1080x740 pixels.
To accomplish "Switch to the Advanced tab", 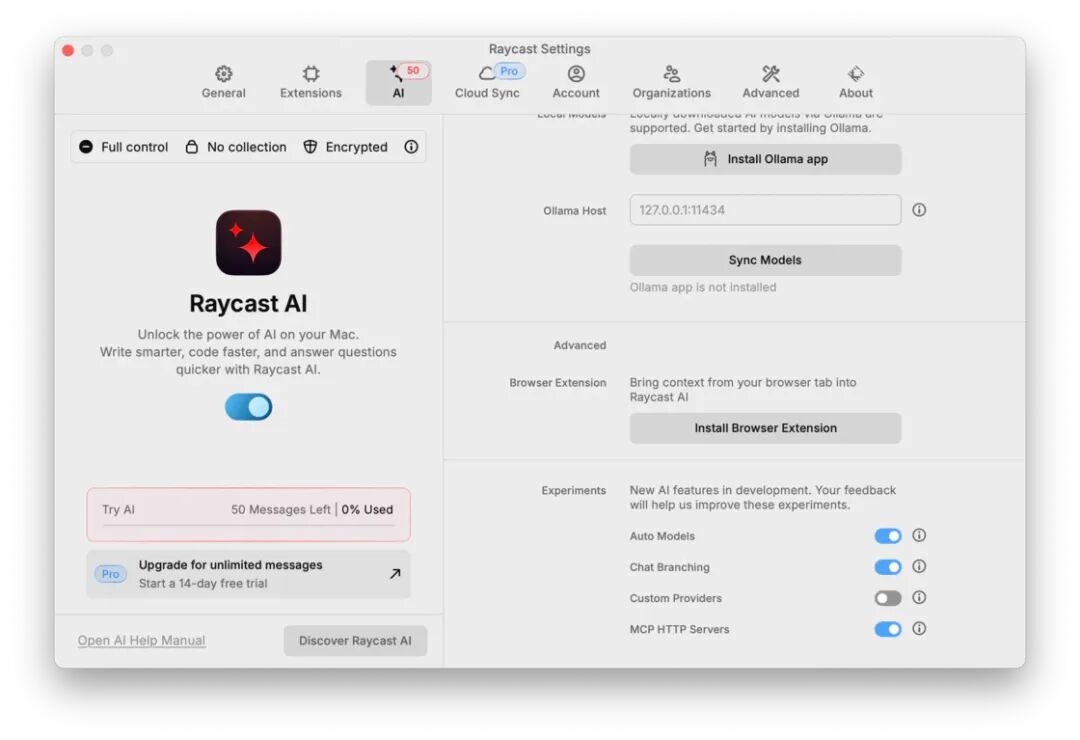I will 771,83.
